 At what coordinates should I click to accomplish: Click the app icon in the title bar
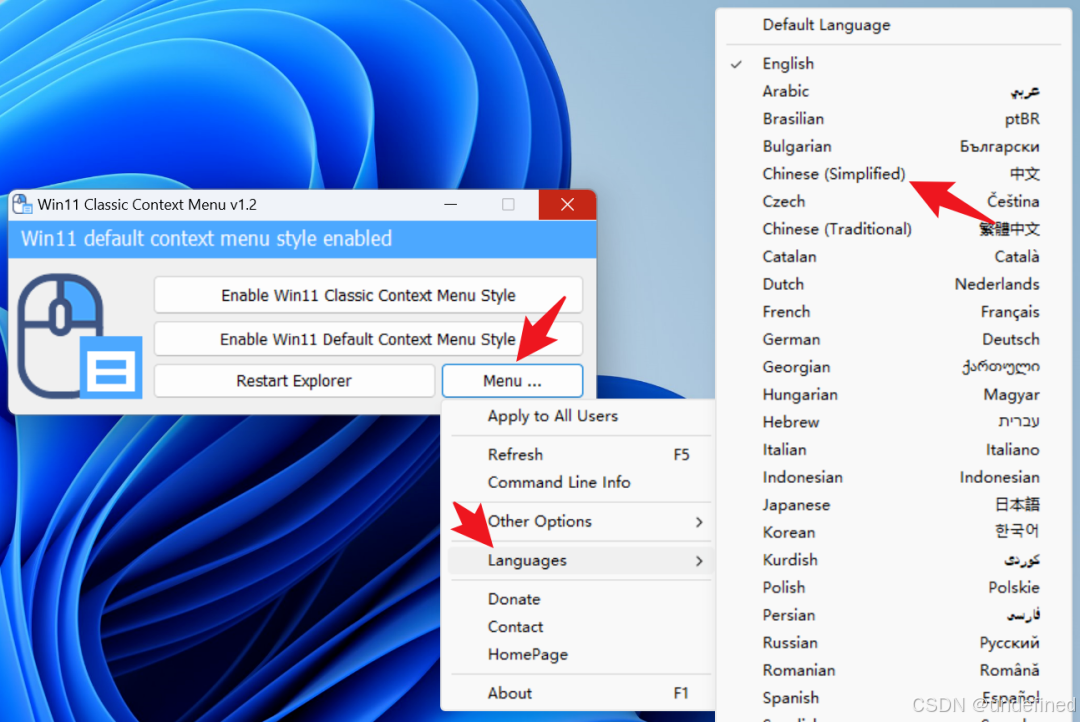coord(22,204)
